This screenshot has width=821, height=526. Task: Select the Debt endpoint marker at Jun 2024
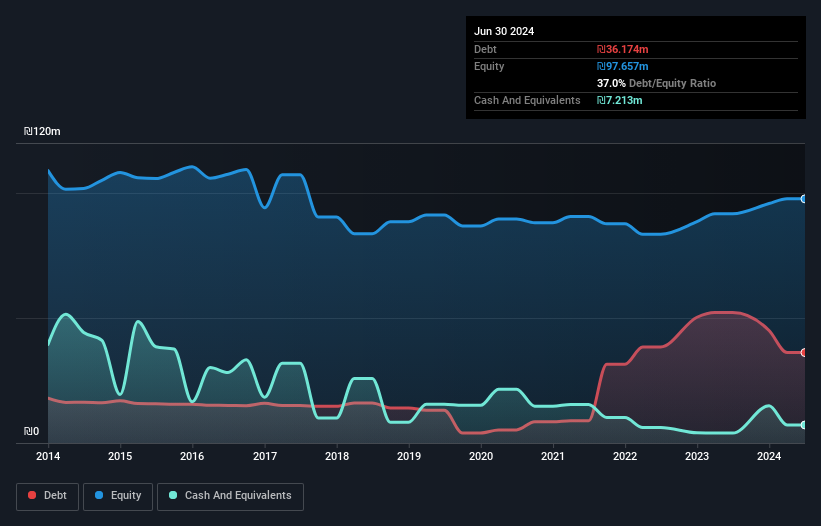804,353
